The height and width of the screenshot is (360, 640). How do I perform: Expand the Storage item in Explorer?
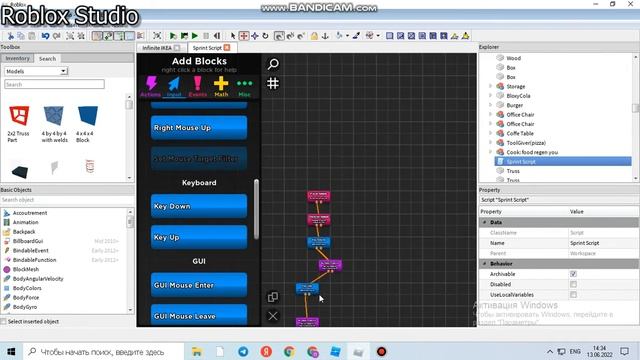491,86
